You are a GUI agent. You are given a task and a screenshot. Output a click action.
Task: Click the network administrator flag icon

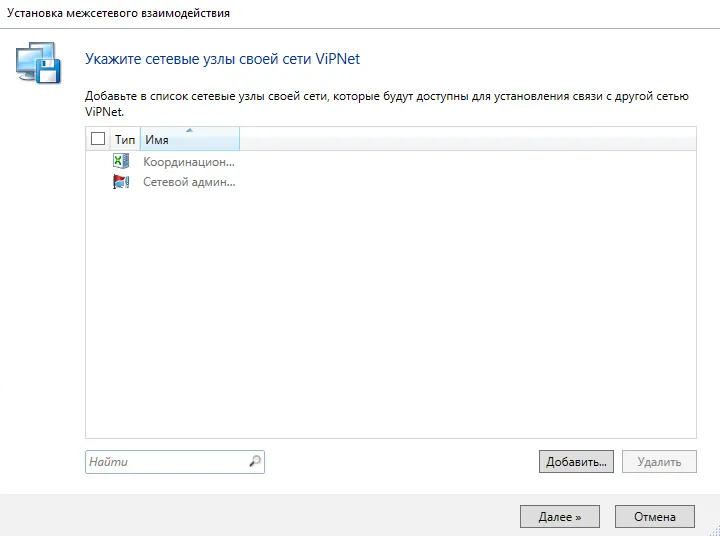click(x=121, y=182)
